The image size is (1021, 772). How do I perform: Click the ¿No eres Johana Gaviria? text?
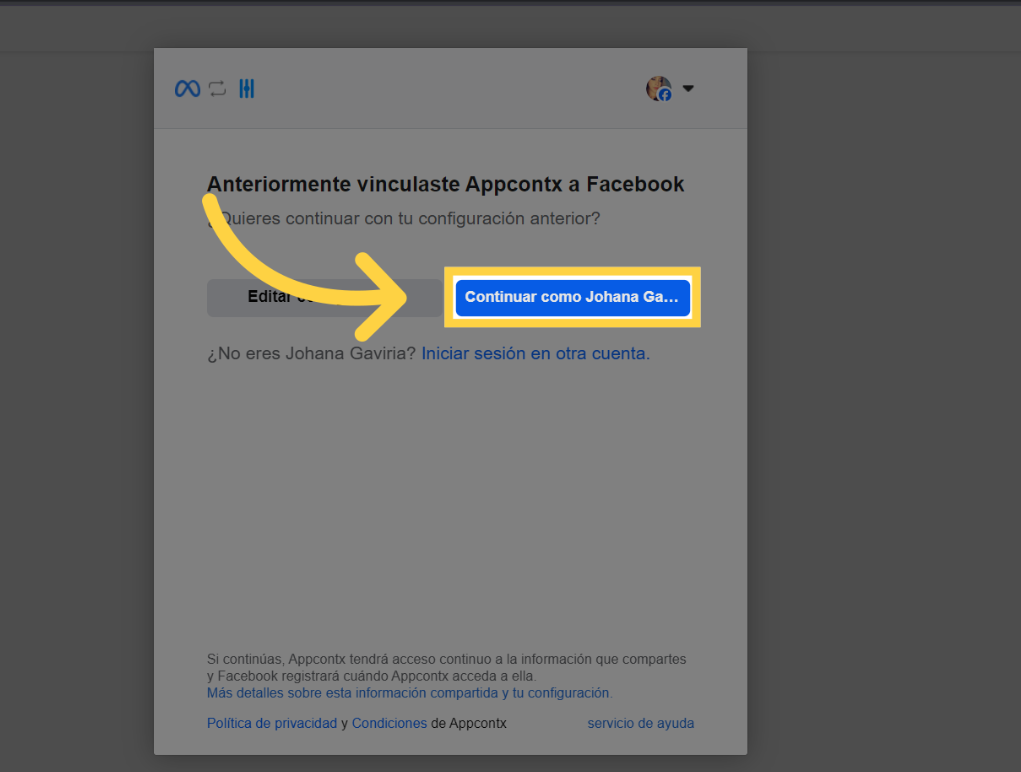tap(311, 353)
